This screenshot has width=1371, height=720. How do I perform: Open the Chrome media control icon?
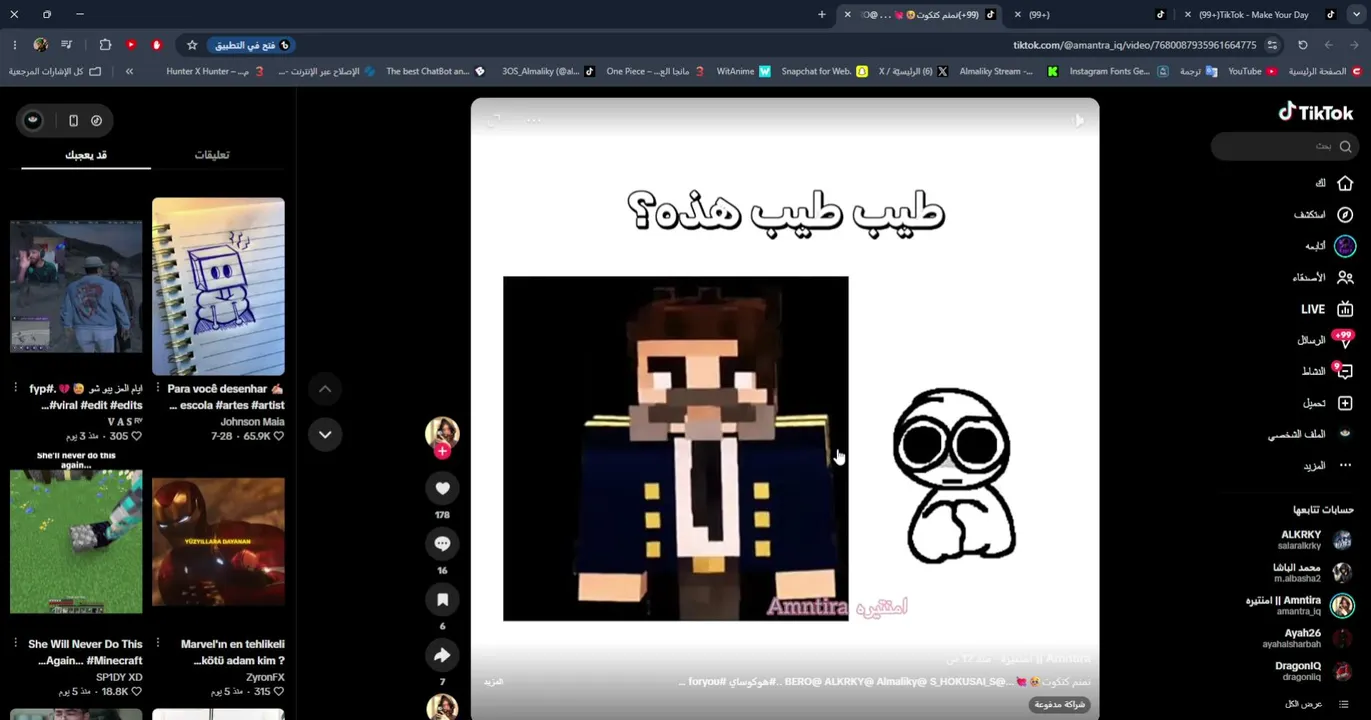[66, 45]
